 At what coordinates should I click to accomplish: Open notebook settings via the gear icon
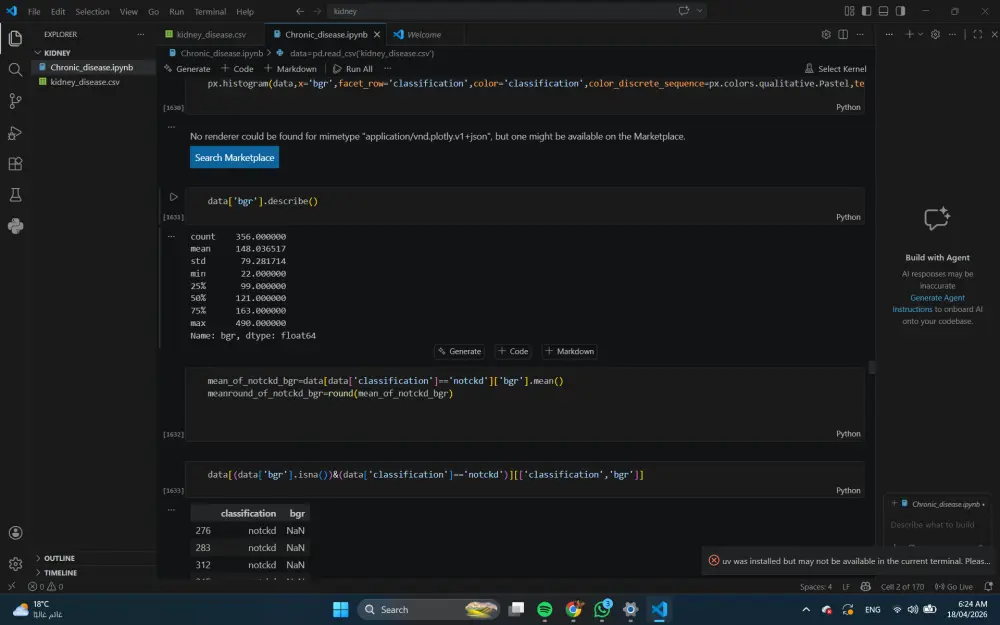tap(828, 33)
